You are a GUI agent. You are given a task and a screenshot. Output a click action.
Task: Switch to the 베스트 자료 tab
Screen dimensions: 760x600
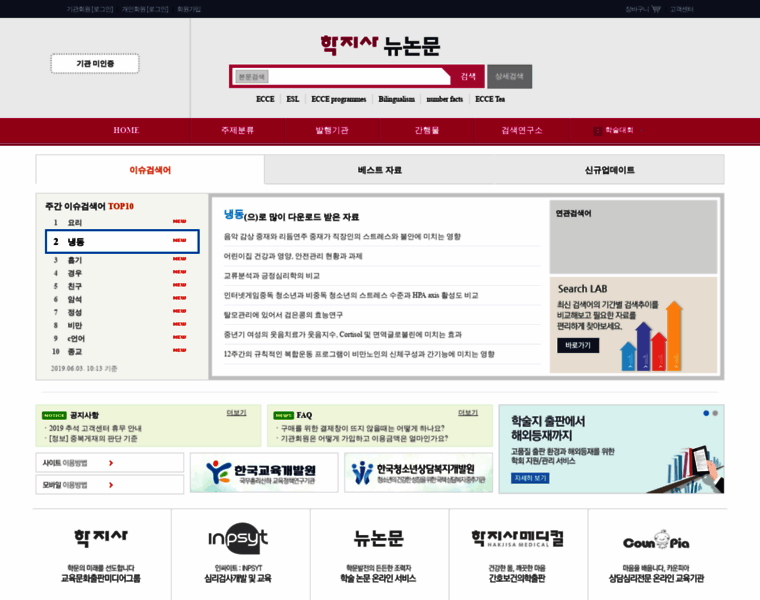coord(380,170)
